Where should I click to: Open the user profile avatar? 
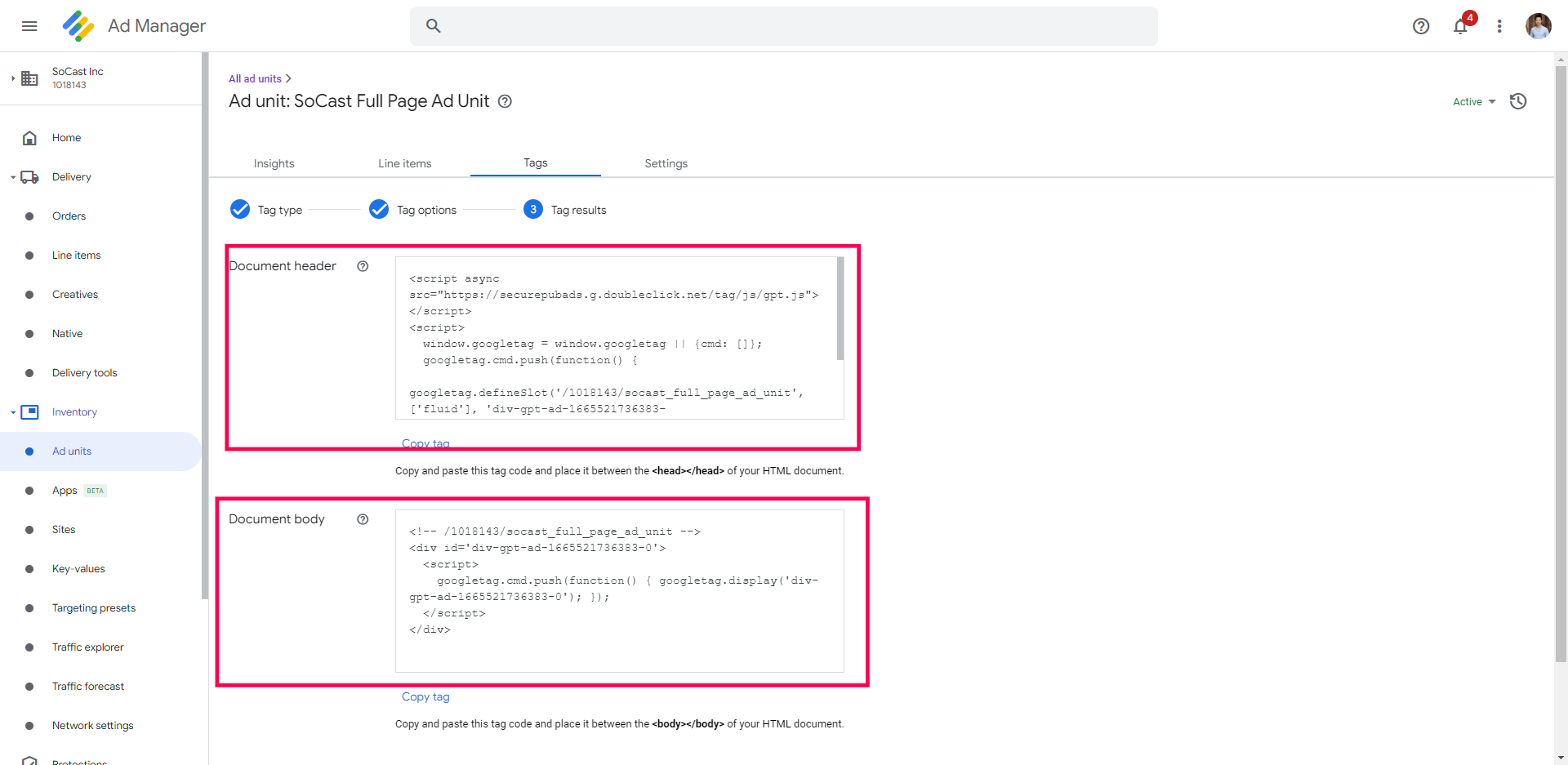coord(1539,26)
